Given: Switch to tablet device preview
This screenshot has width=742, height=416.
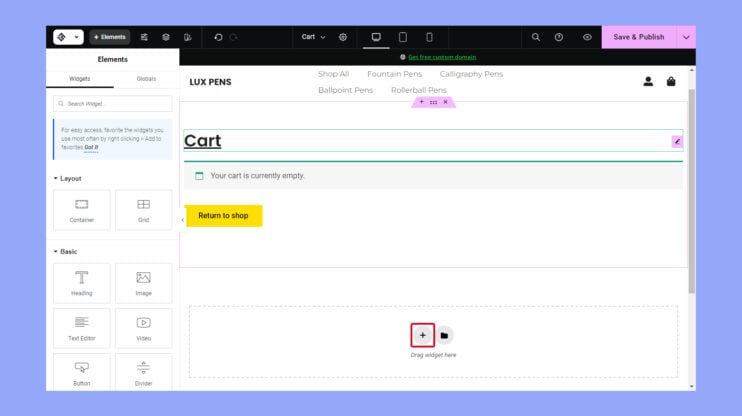Looking at the screenshot, I should 403,37.
